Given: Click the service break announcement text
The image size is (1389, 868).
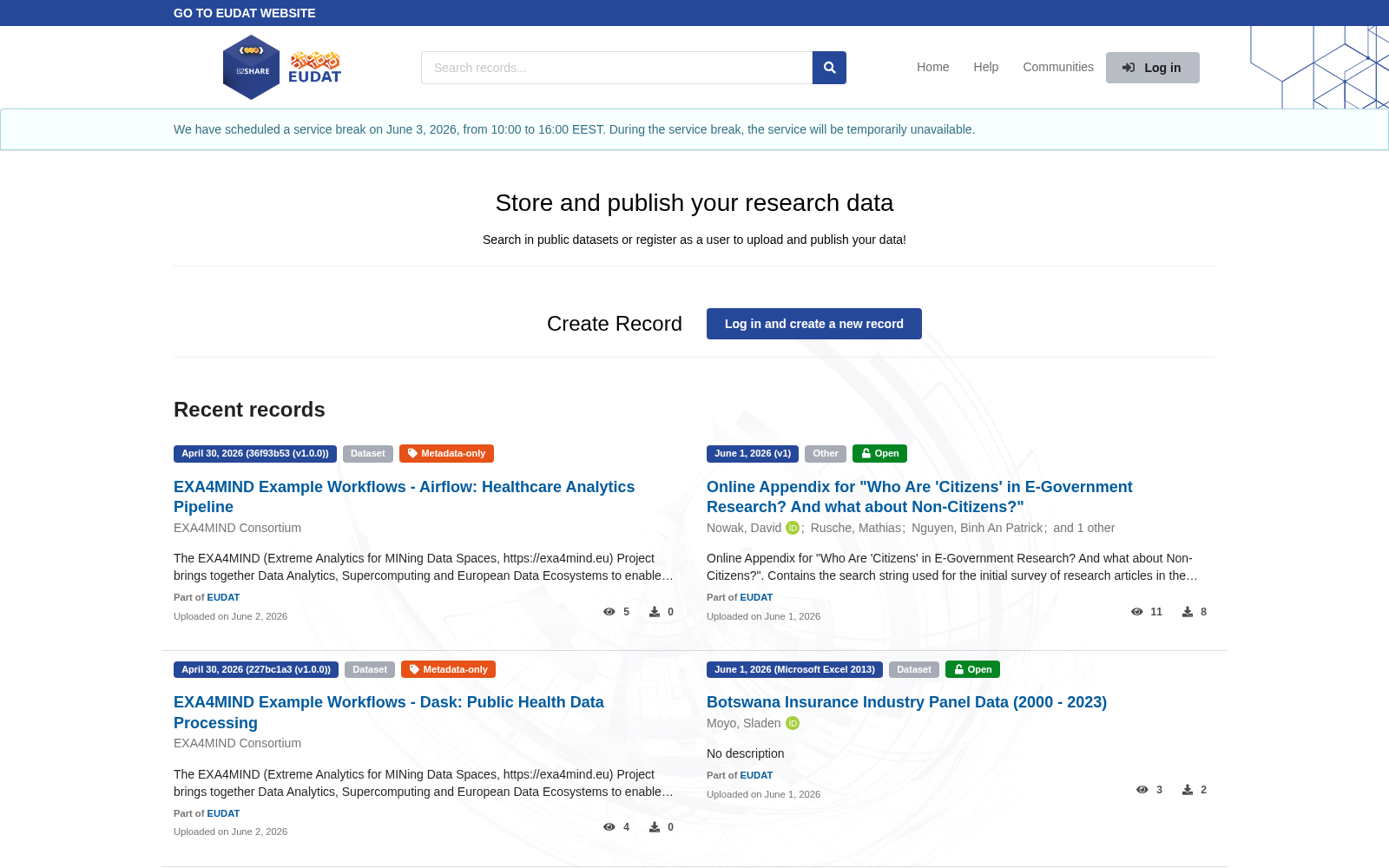Looking at the screenshot, I should [574, 129].
